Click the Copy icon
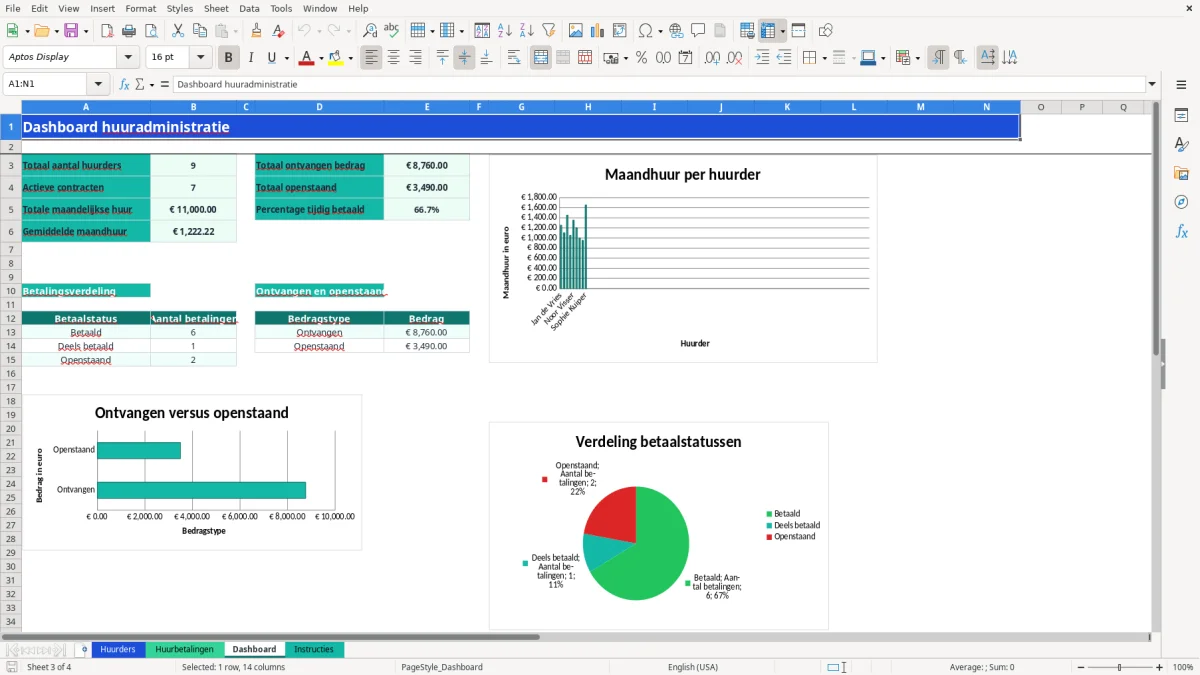Screen dimensions: 1200x675 coord(199,31)
